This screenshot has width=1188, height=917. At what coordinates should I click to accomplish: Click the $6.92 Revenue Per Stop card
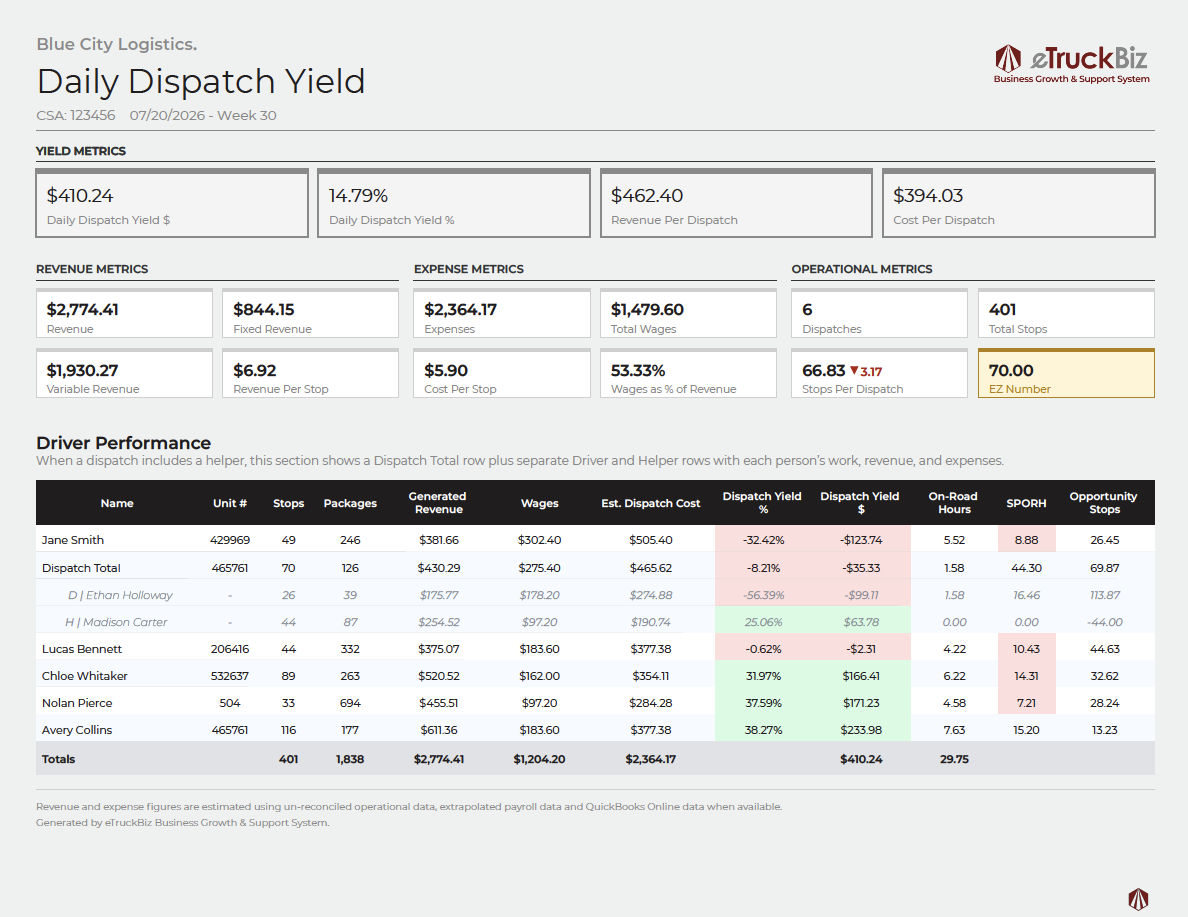[311, 373]
